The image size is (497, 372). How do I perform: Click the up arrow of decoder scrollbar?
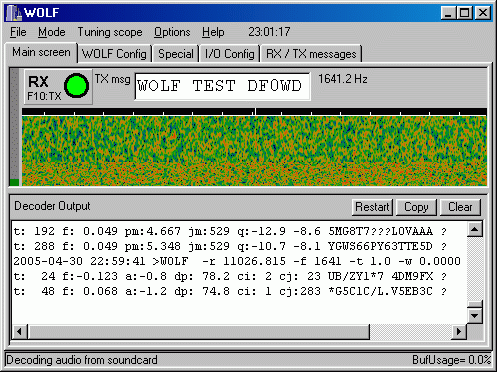[475, 229]
